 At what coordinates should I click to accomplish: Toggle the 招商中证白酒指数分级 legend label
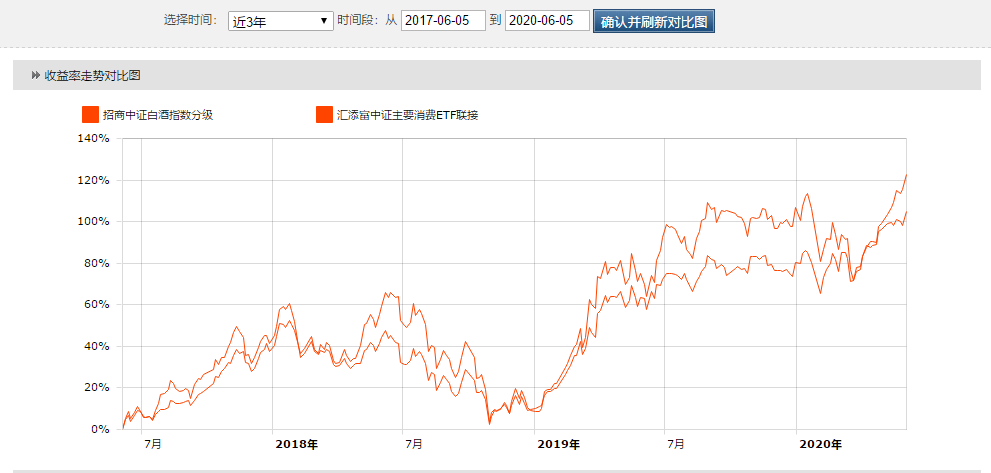coord(158,115)
